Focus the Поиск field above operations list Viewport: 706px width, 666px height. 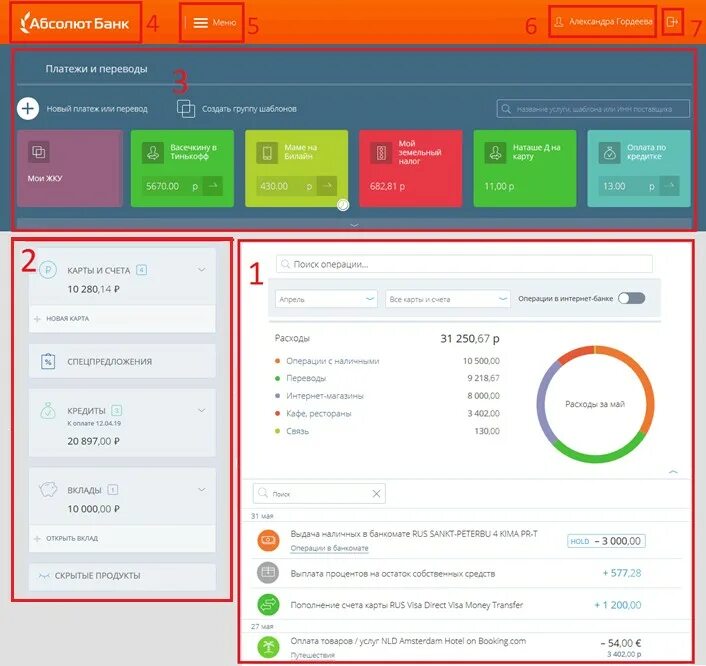pos(319,494)
